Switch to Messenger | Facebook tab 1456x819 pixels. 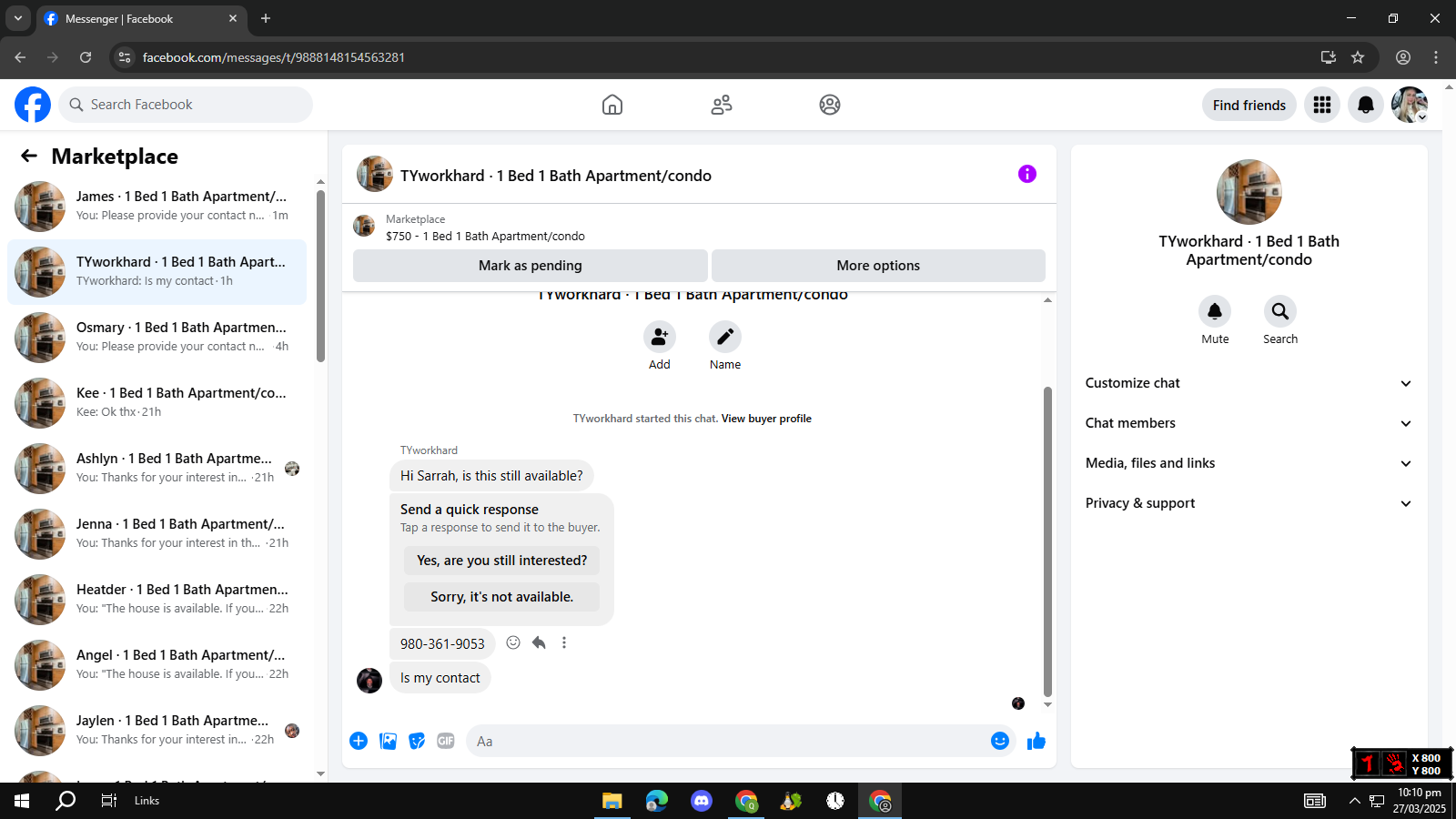click(x=141, y=18)
